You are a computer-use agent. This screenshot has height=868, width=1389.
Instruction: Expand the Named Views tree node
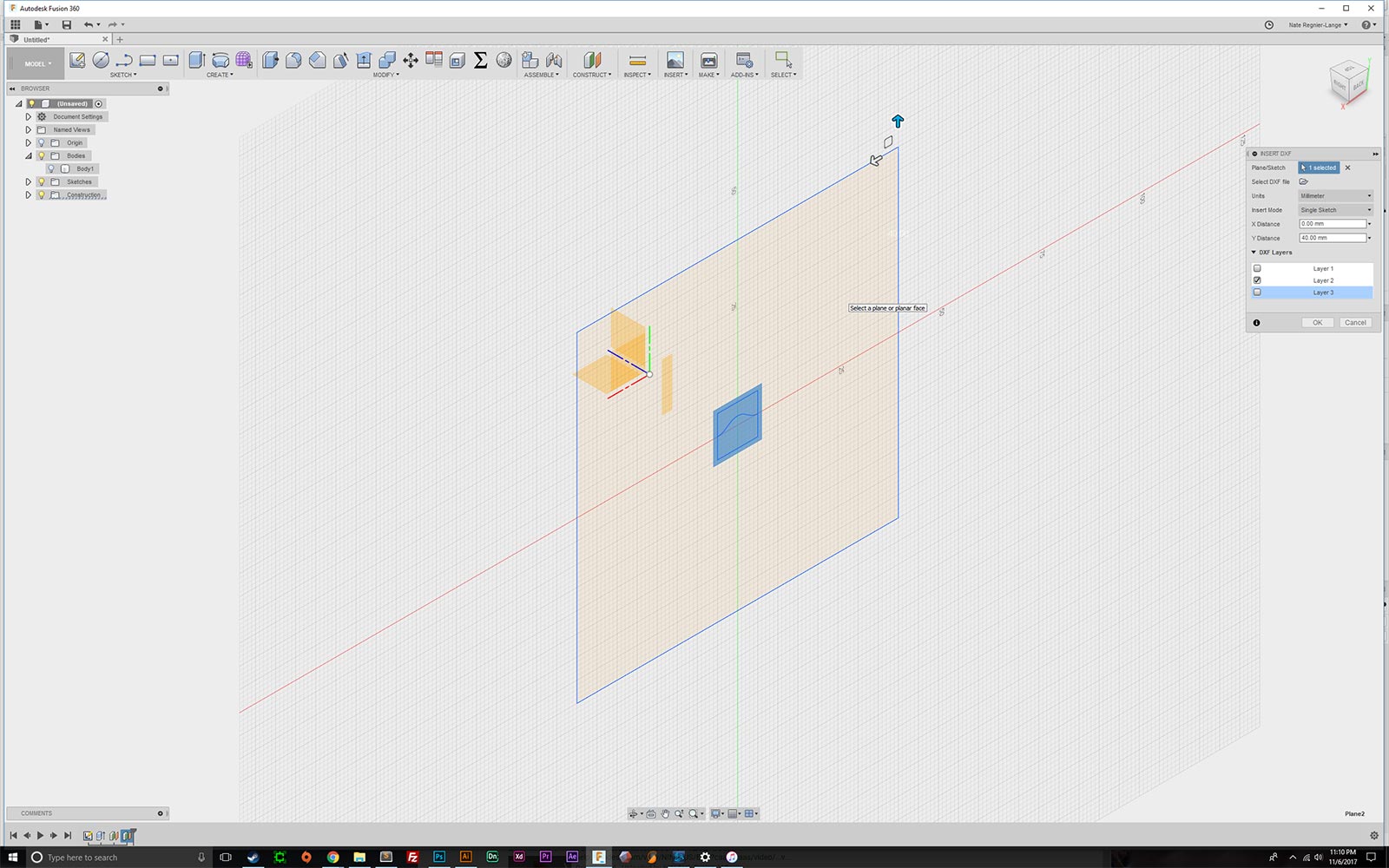[28, 129]
